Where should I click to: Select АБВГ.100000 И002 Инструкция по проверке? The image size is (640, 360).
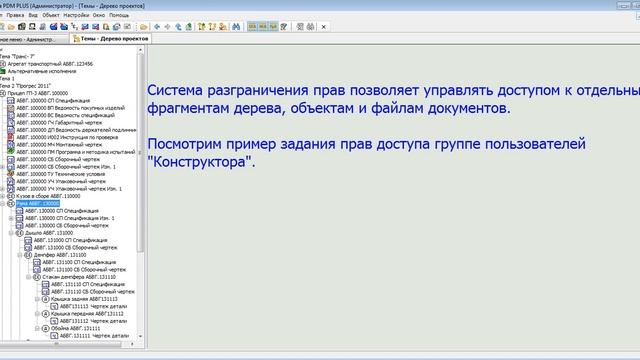(x=67, y=138)
